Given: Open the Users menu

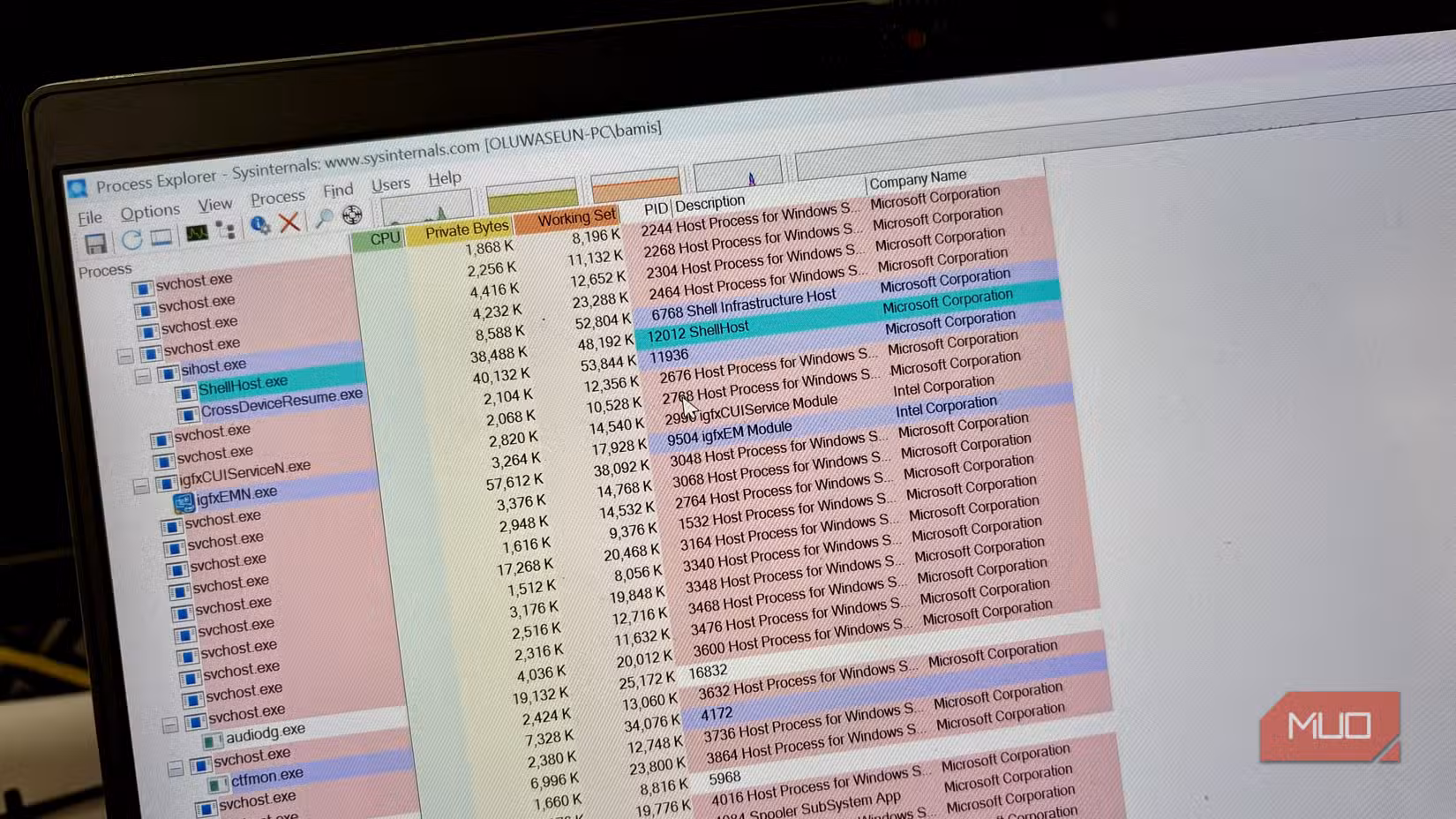Looking at the screenshot, I should 391,184.
